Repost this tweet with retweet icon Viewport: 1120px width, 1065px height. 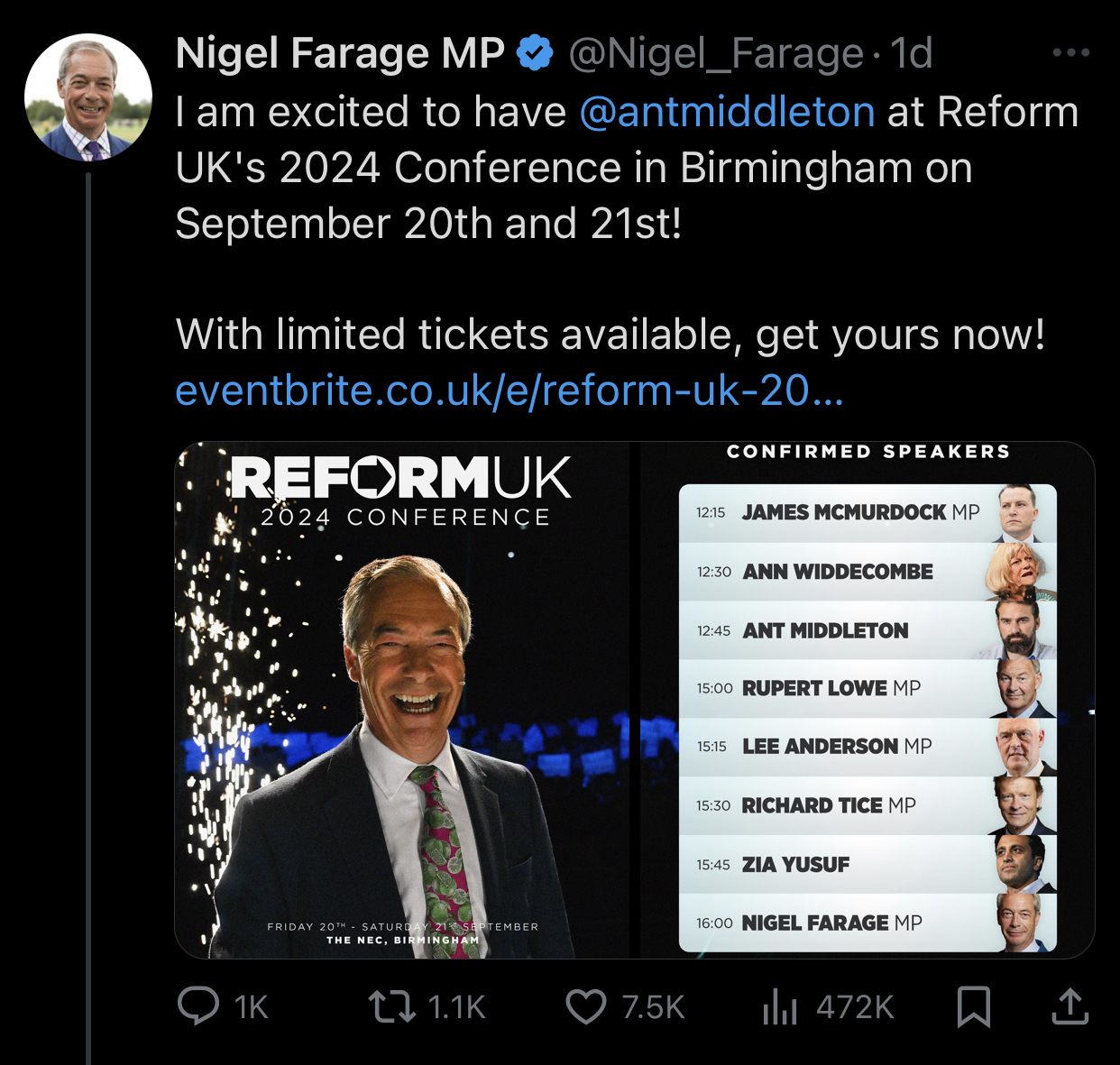pos(392,1006)
